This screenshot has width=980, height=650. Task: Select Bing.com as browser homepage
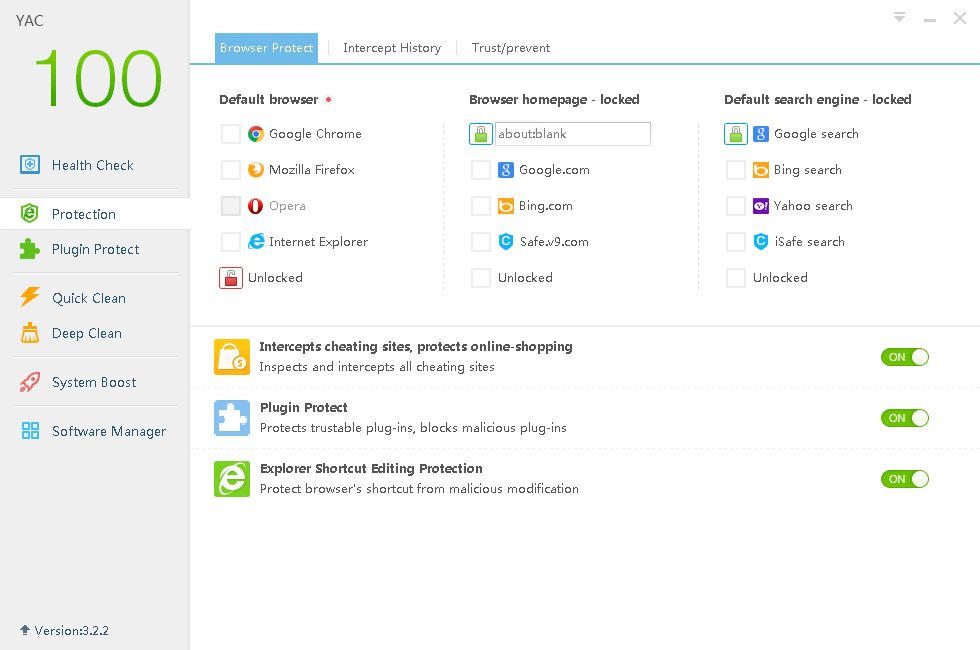tap(481, 206)
